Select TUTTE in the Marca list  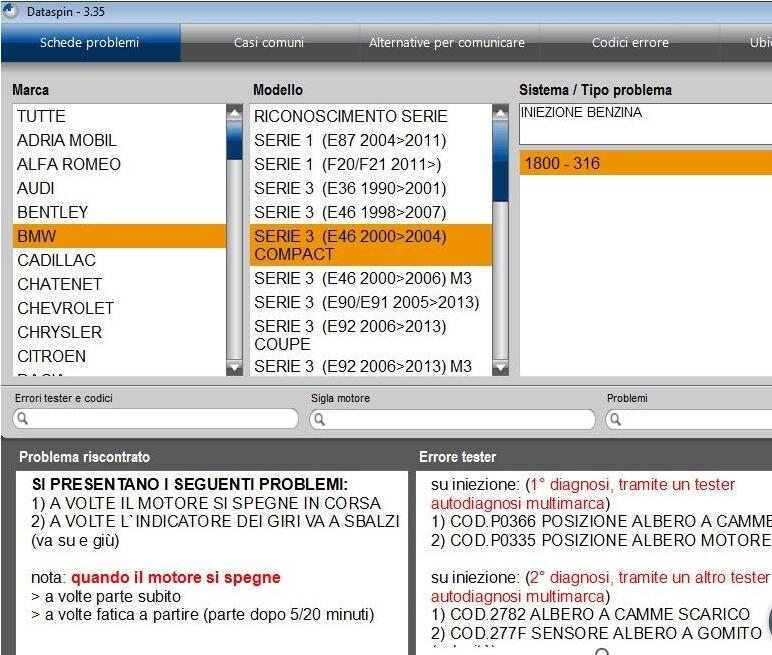119,116
